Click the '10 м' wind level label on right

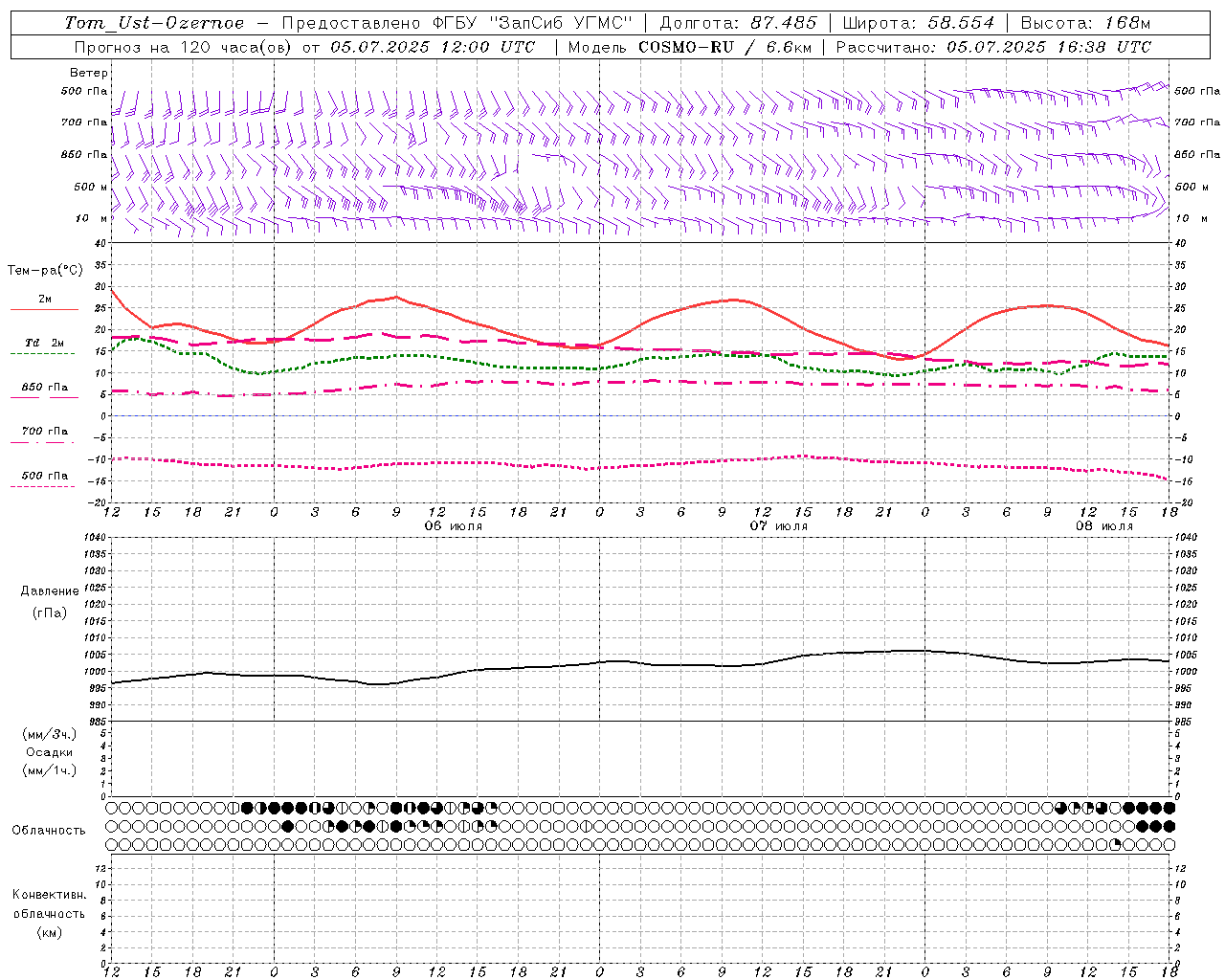tap(1192, 218)
